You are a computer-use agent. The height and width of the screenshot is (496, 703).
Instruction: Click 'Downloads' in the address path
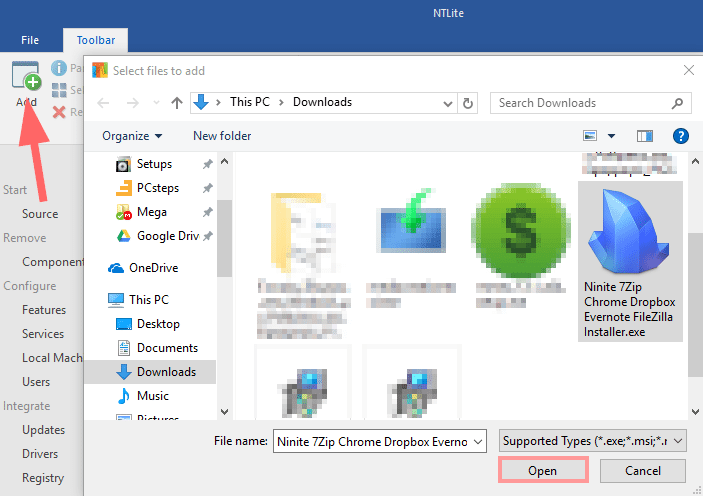click(322, 102)
